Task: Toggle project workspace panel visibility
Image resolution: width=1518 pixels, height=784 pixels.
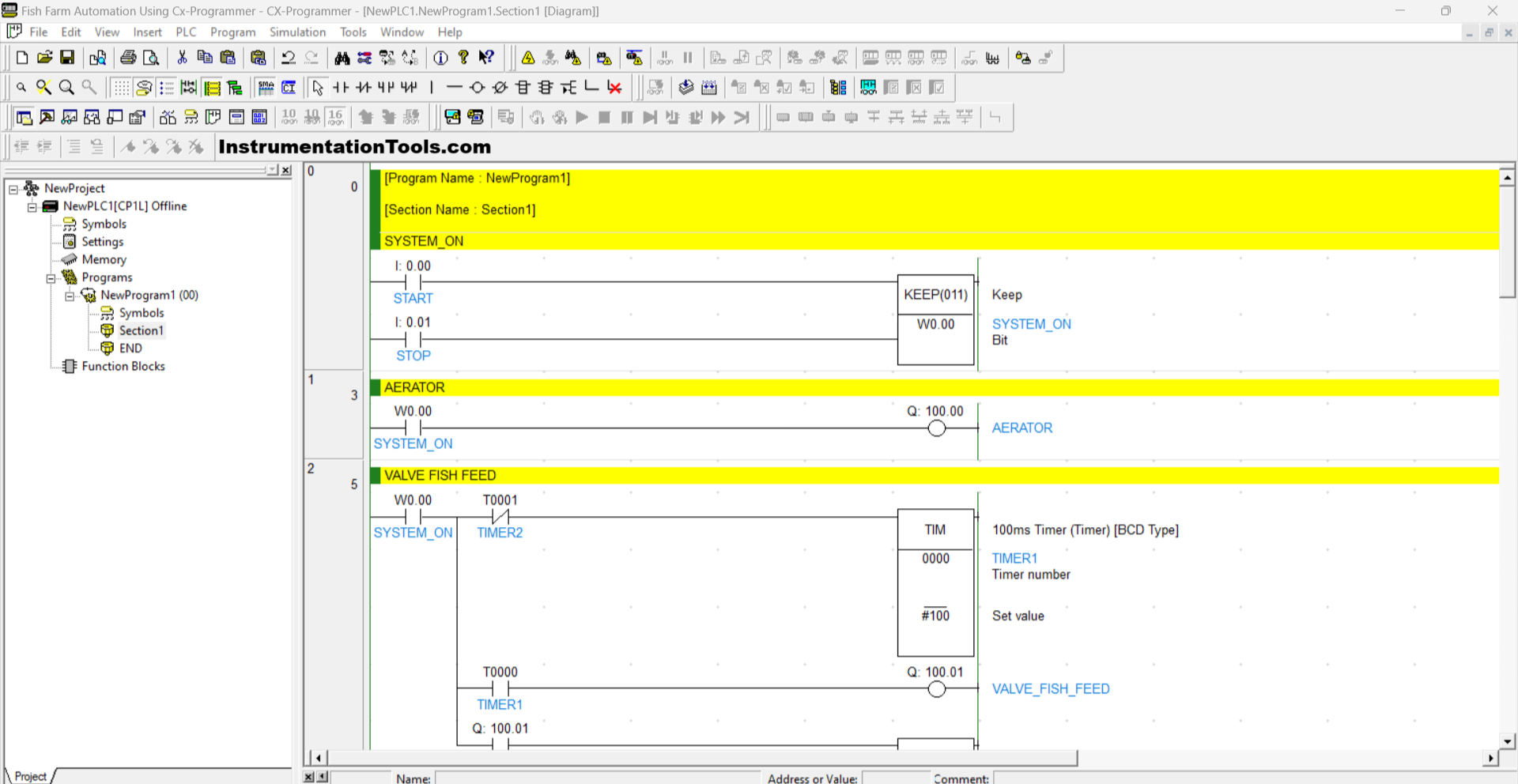Action: pyautogui.click(x=25, y=118)
